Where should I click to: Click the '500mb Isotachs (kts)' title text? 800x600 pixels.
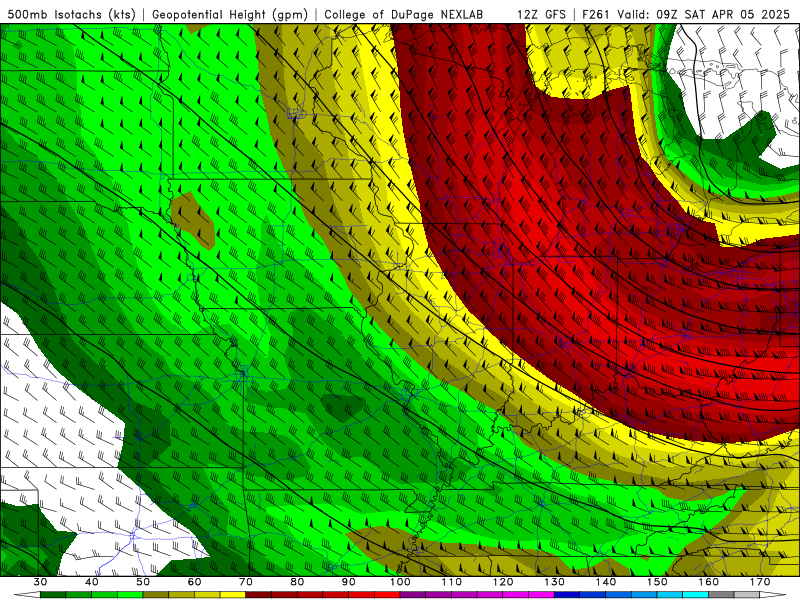coord(71,14)
